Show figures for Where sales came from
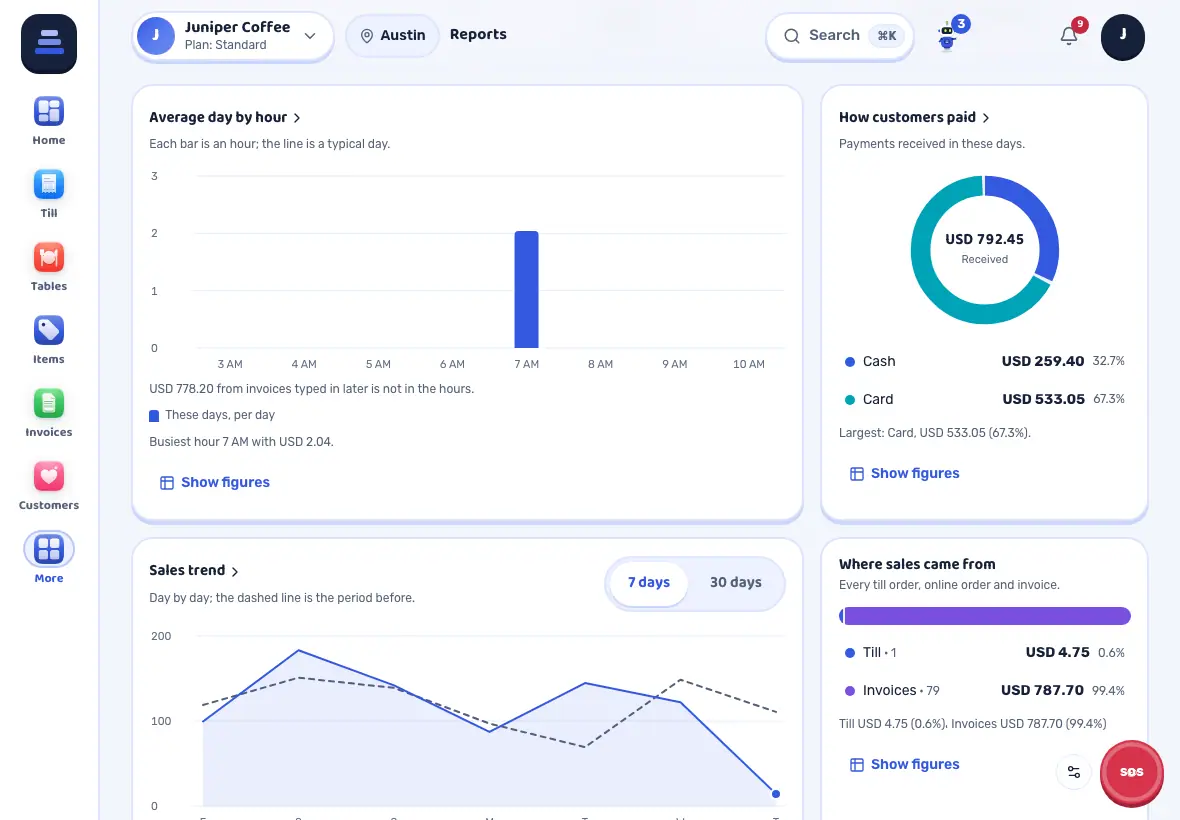Screen dimensions: 1180x820 (905, 764)
